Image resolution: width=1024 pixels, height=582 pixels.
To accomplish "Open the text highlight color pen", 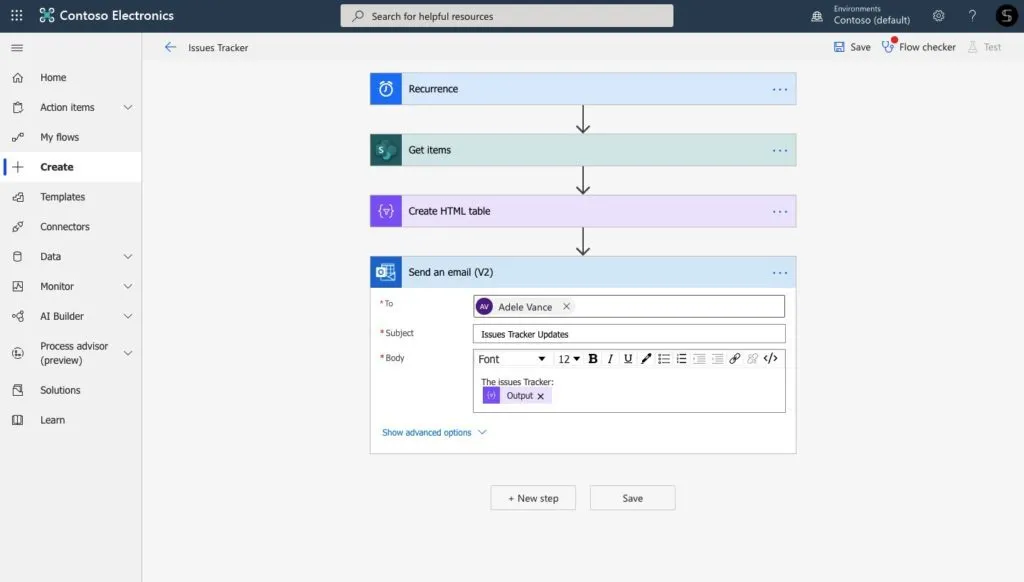I will coord(646,359).
